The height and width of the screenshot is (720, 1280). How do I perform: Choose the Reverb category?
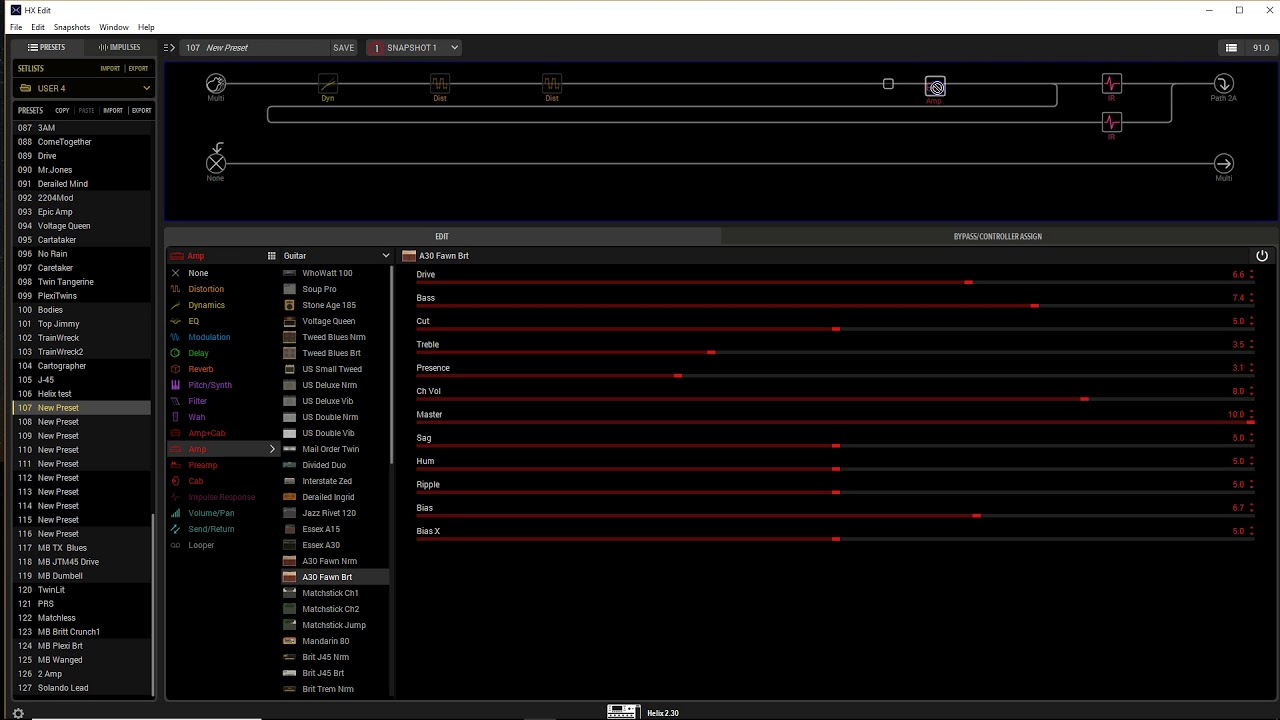coord(200,369)
